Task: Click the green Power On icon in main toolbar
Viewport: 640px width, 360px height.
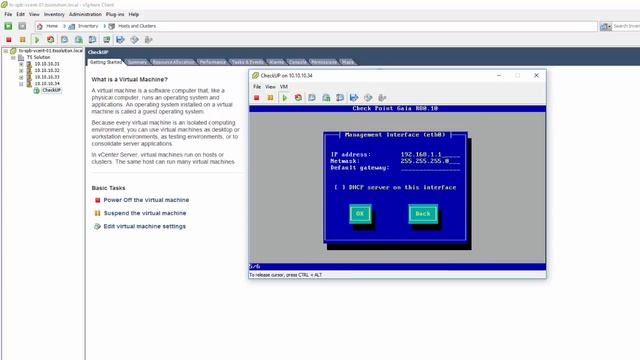Action: pyautogui.click(x=37, y=40)
